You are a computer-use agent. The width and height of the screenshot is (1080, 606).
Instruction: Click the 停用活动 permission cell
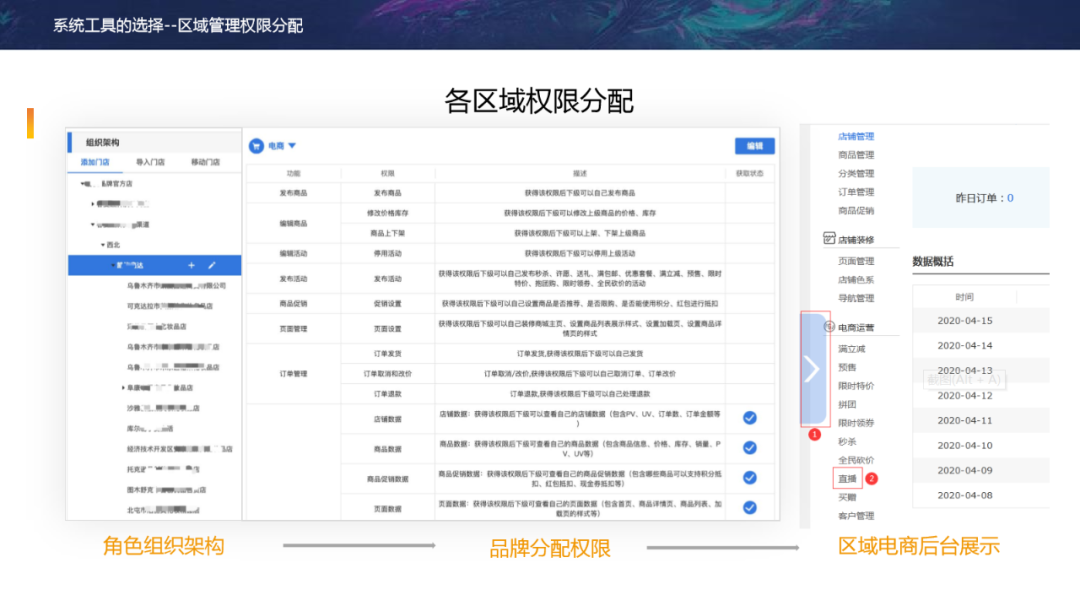click(387, 253)
